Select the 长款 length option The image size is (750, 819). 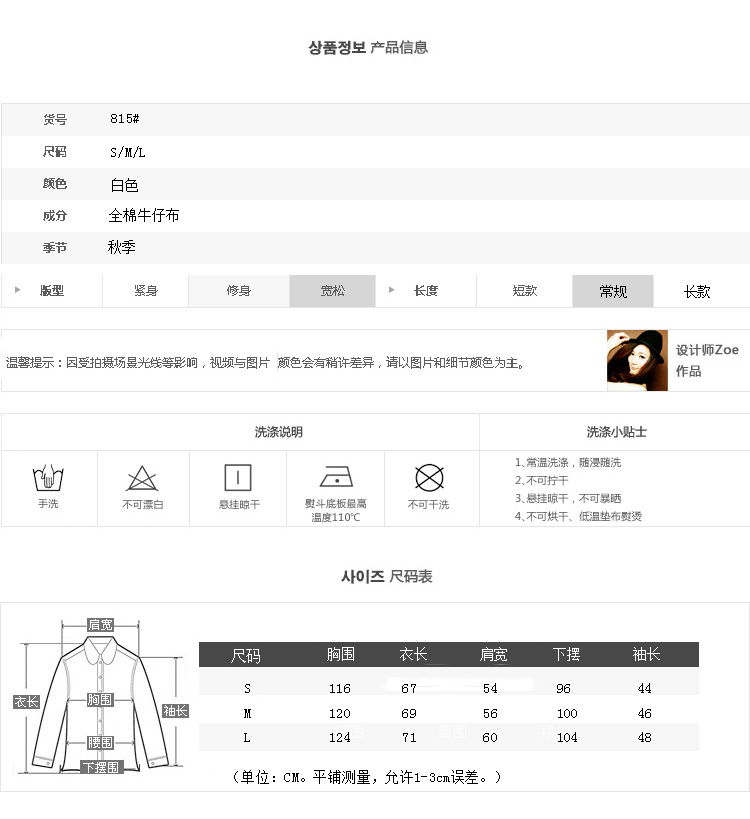697,291
